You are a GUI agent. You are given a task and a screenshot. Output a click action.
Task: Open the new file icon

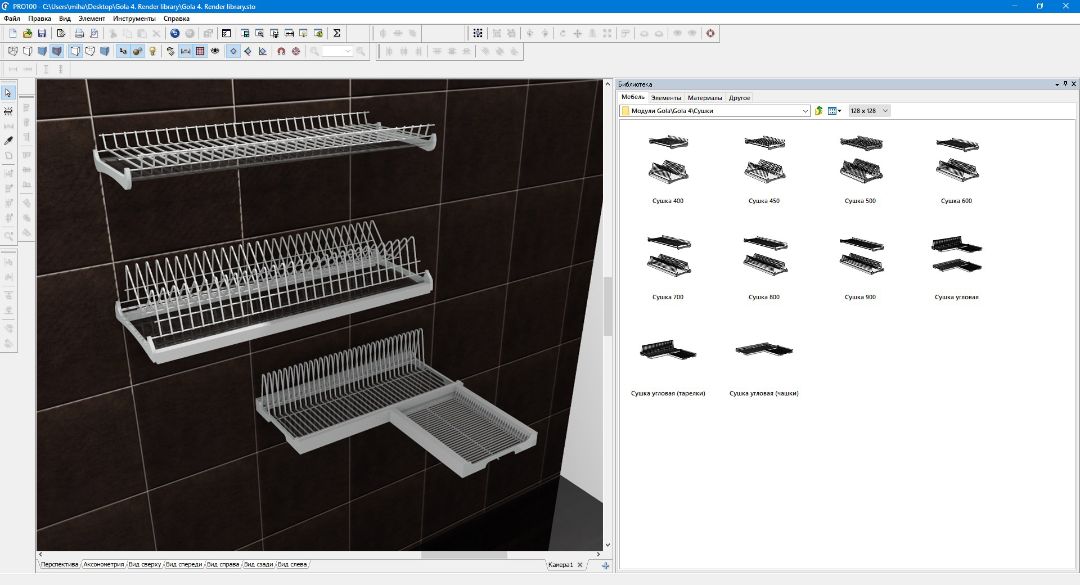point(13,33)
